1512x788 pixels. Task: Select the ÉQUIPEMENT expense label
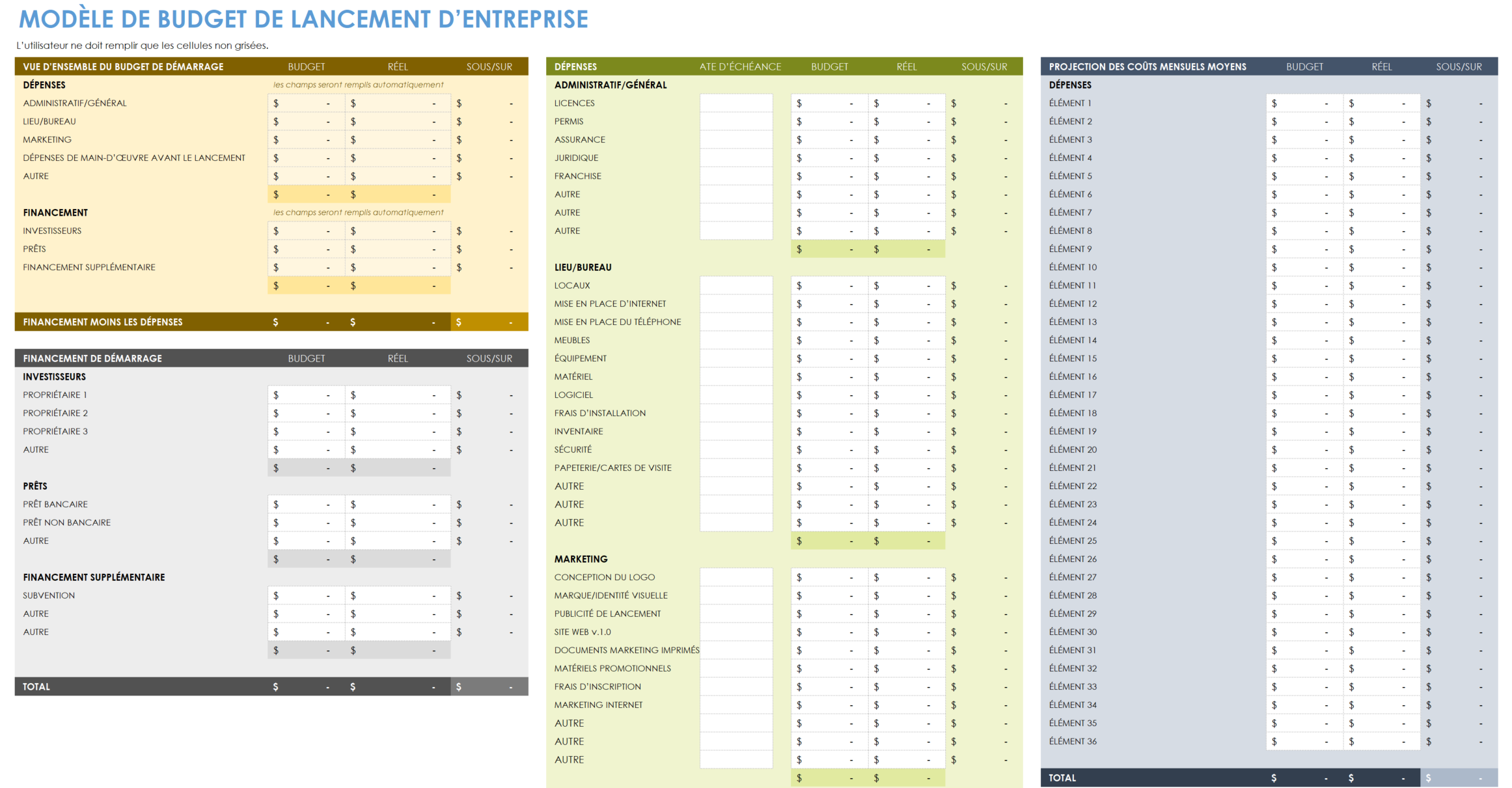tap(580, 358)
